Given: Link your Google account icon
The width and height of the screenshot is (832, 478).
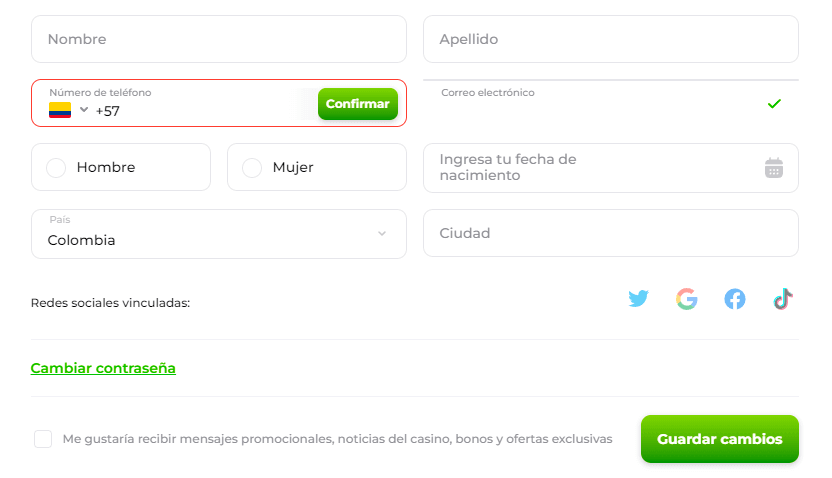Looking at the screenshot, I should point(687,299).
